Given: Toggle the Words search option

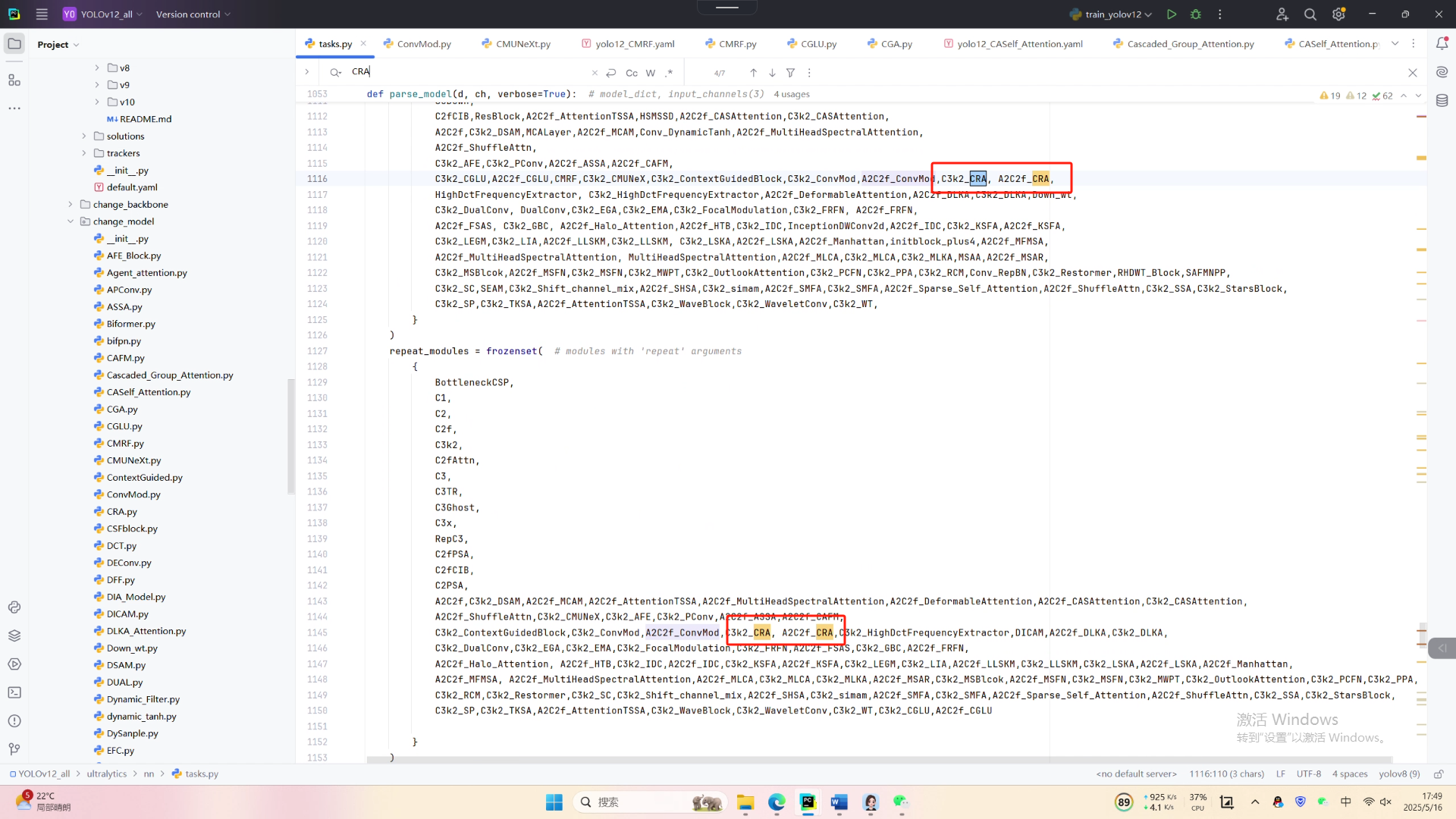Looking at the screenshot, I should click(x=651, y=73).
